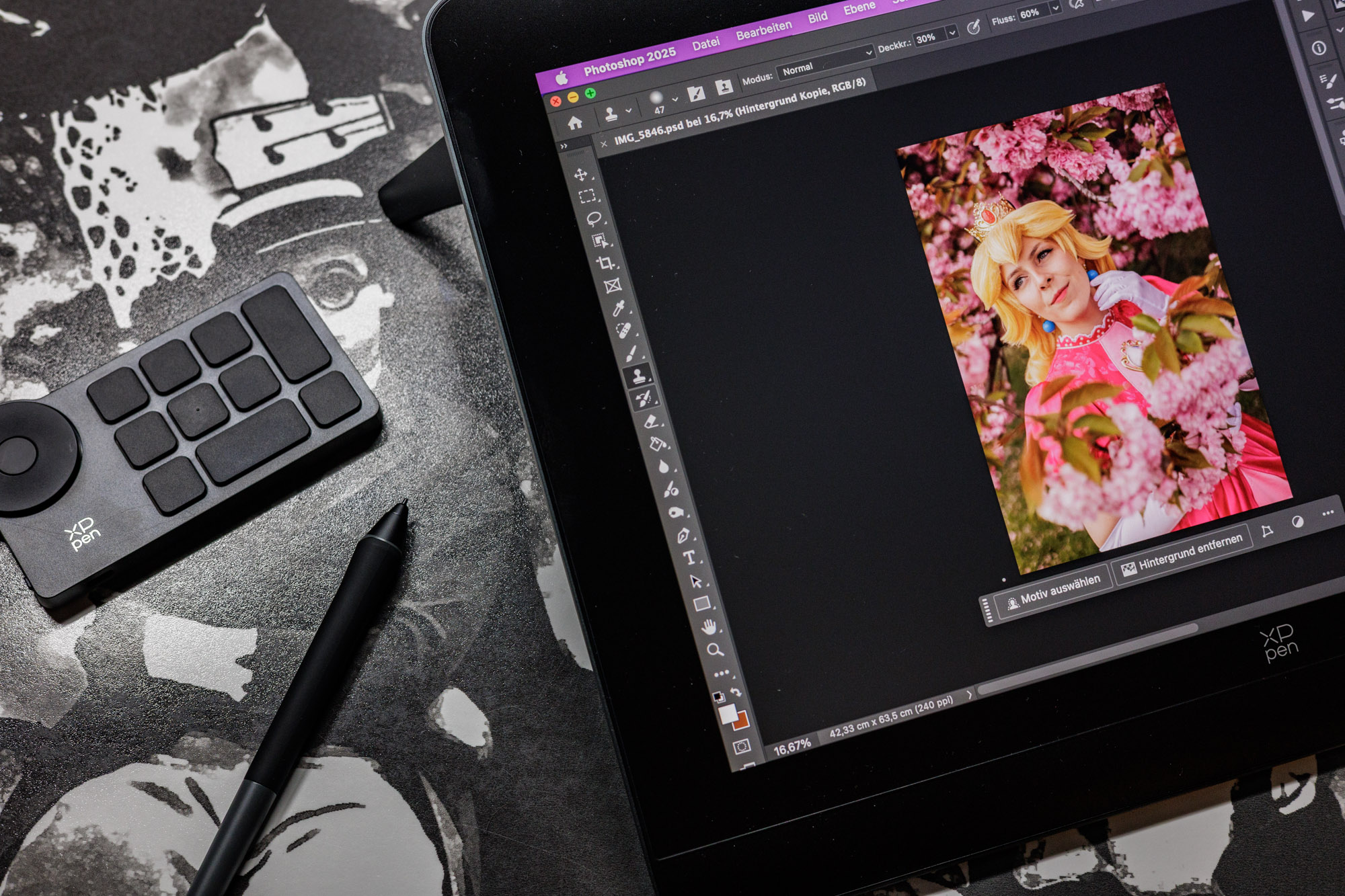Image resolution: width=1345 pixels, height=896 pixels.
Task: Click Hintergrund entfernen button
Action: coord(1184,555)
